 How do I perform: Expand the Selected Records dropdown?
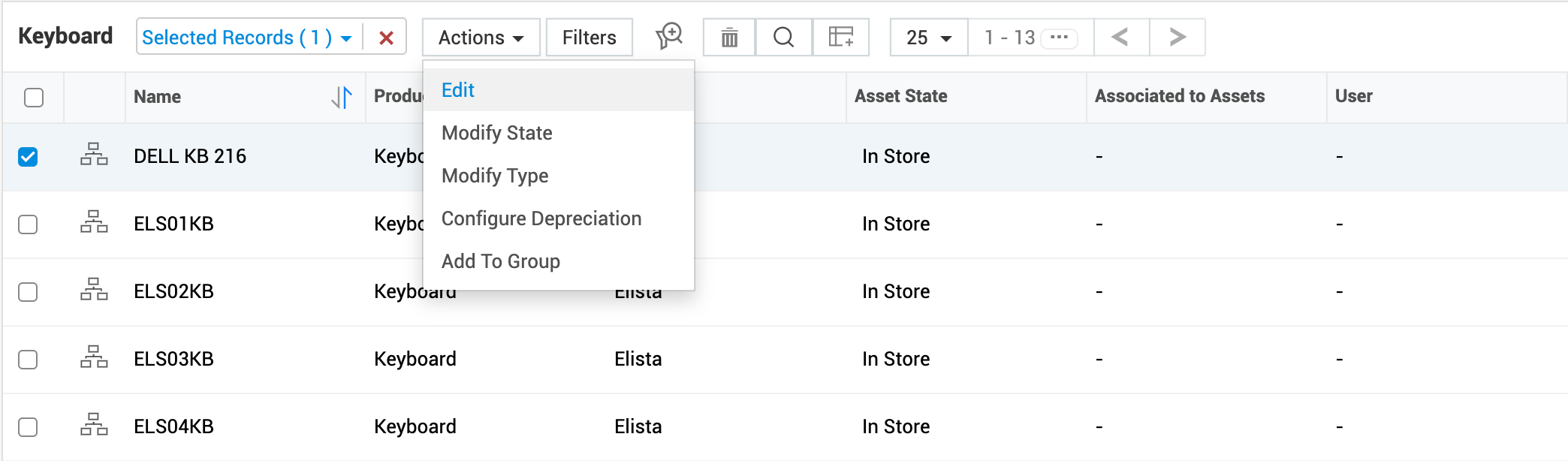(346, 38)
